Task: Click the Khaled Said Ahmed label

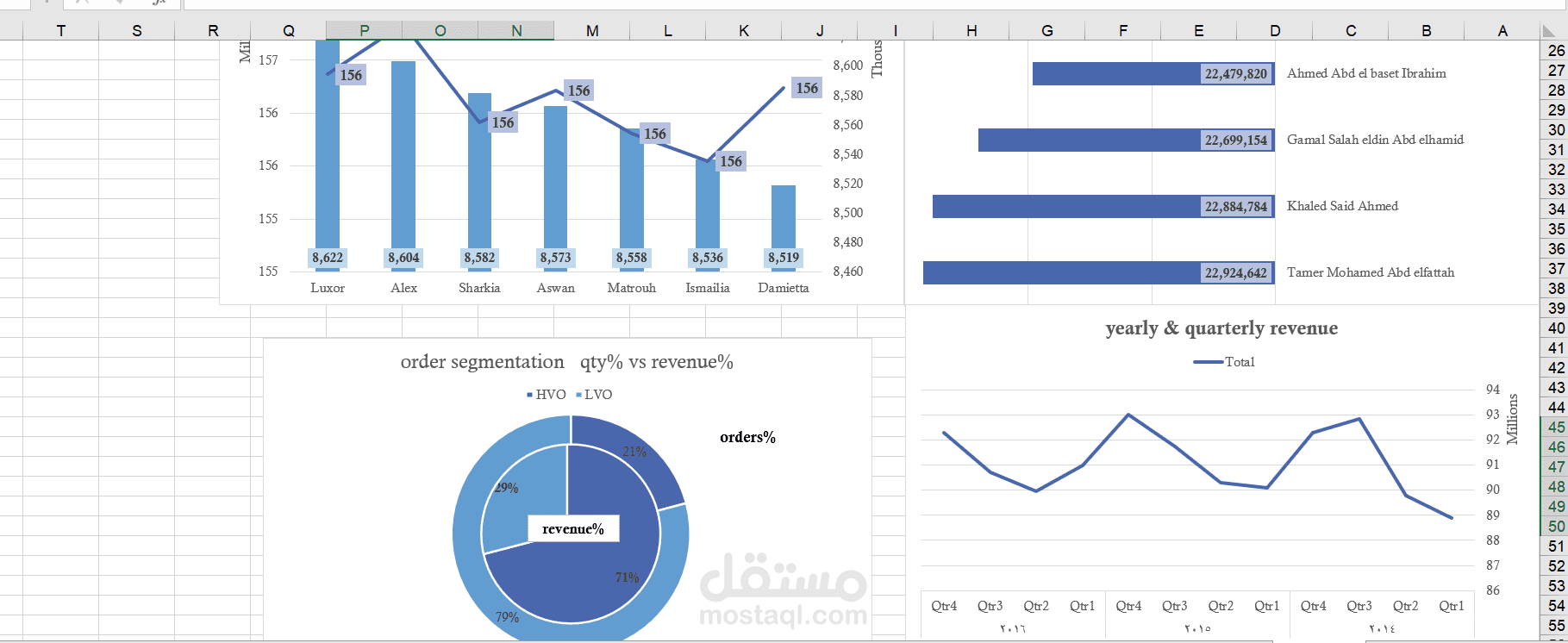Action: point(1342,206)
